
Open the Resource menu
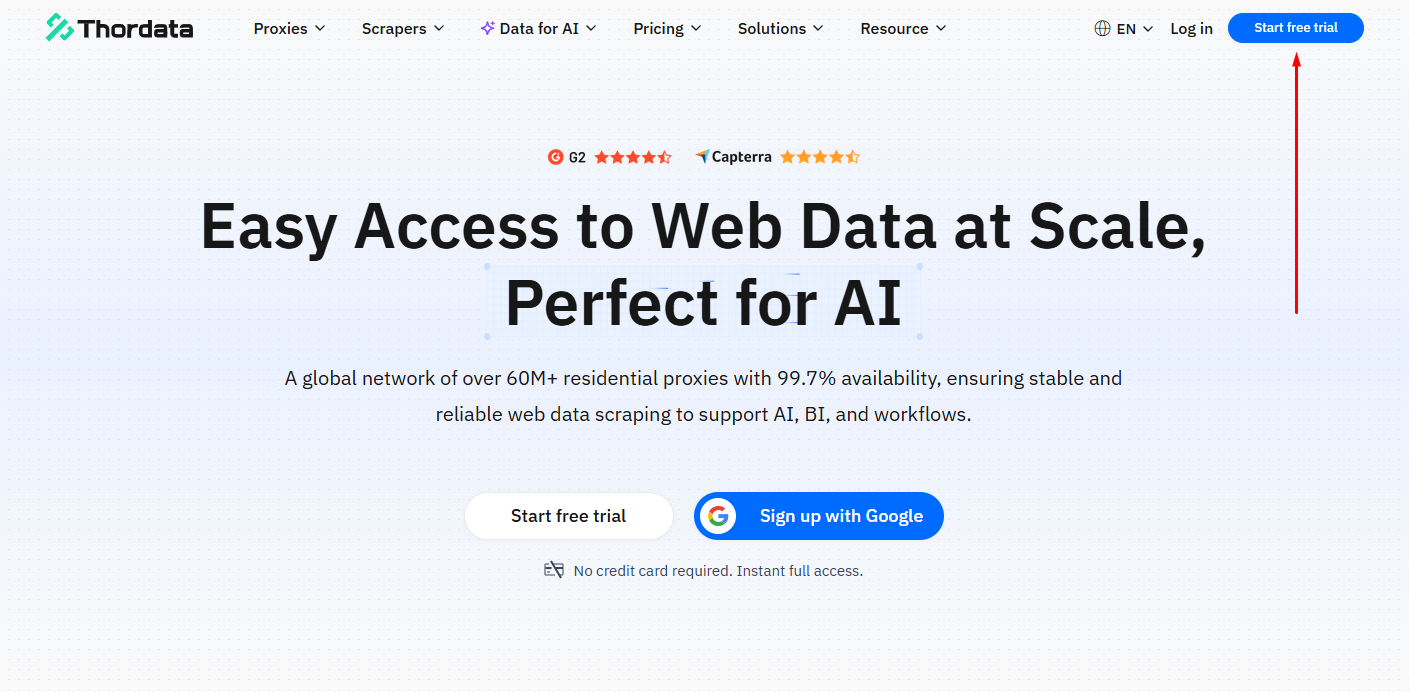coord(903,28)
